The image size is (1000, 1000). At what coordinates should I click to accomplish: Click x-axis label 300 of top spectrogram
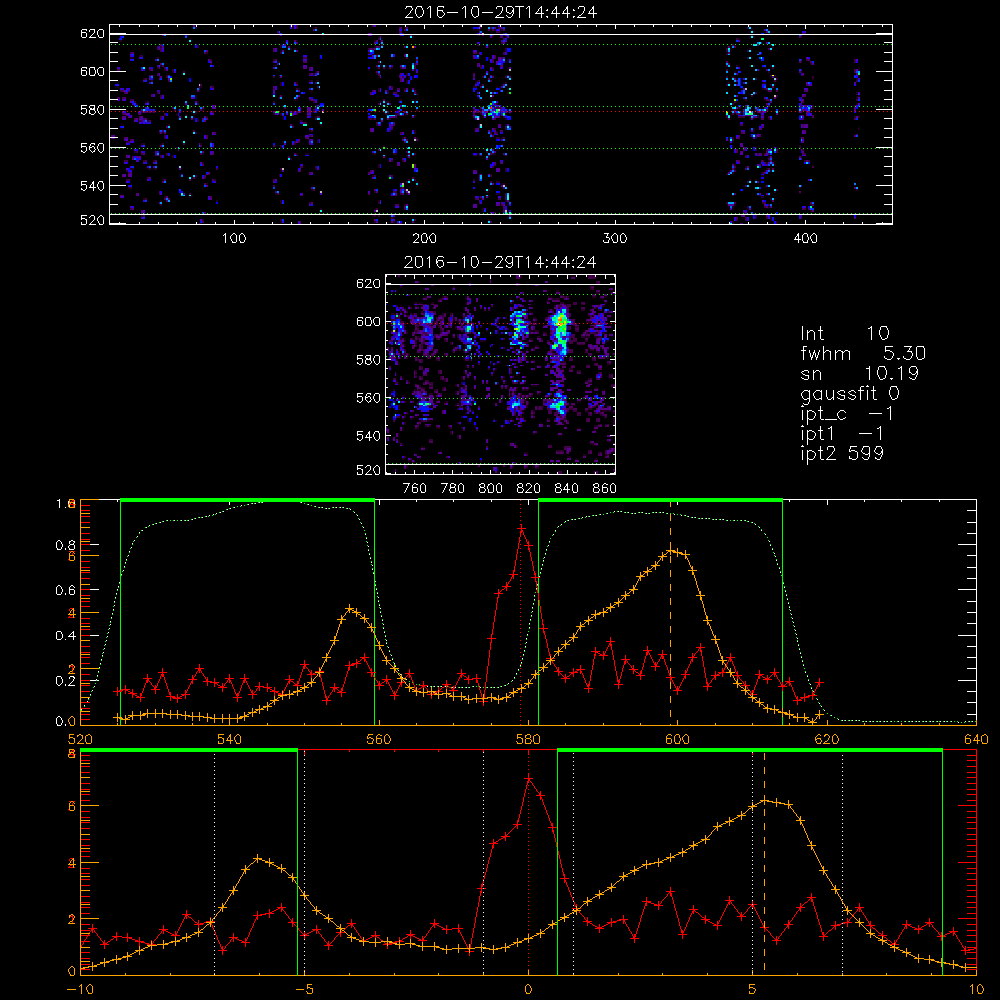tap(615, 239)
